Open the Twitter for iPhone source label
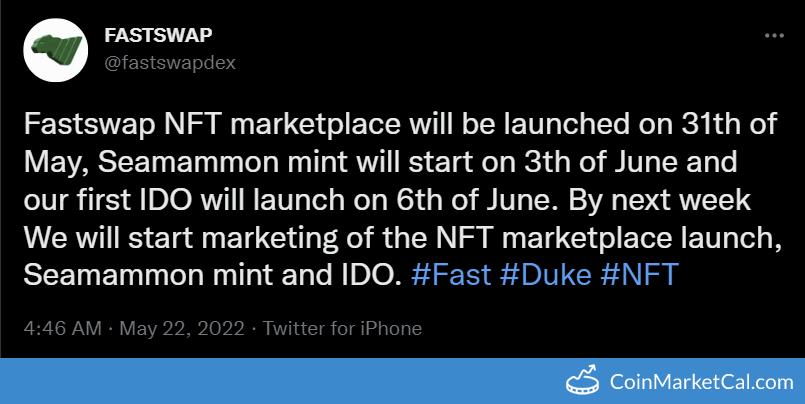Screen dimensions: 805x404 point(343,328)
